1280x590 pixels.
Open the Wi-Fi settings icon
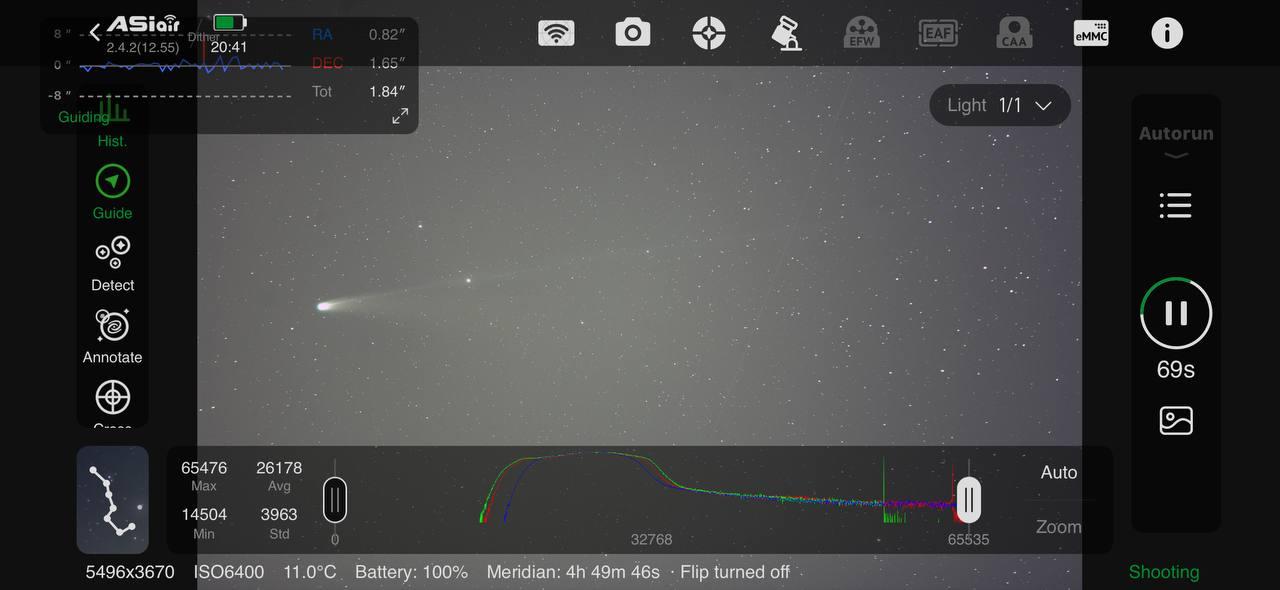point(556,33)
